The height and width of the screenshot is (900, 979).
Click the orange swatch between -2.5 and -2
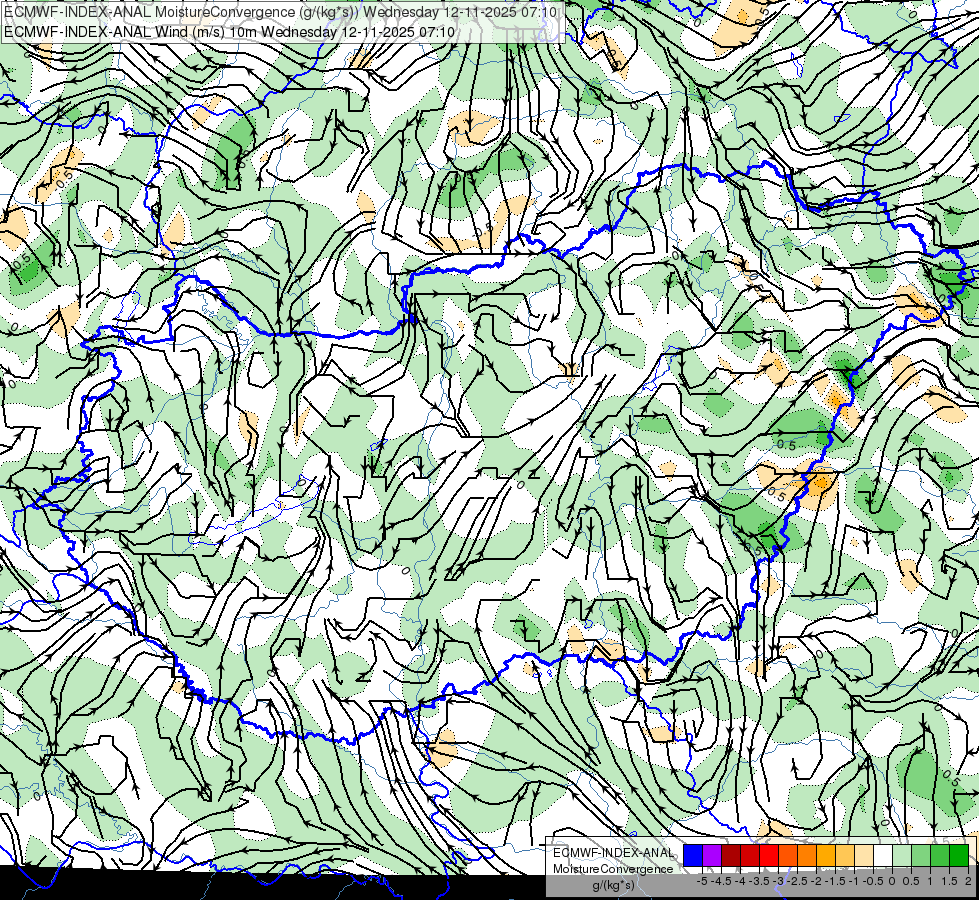[807, 855]
